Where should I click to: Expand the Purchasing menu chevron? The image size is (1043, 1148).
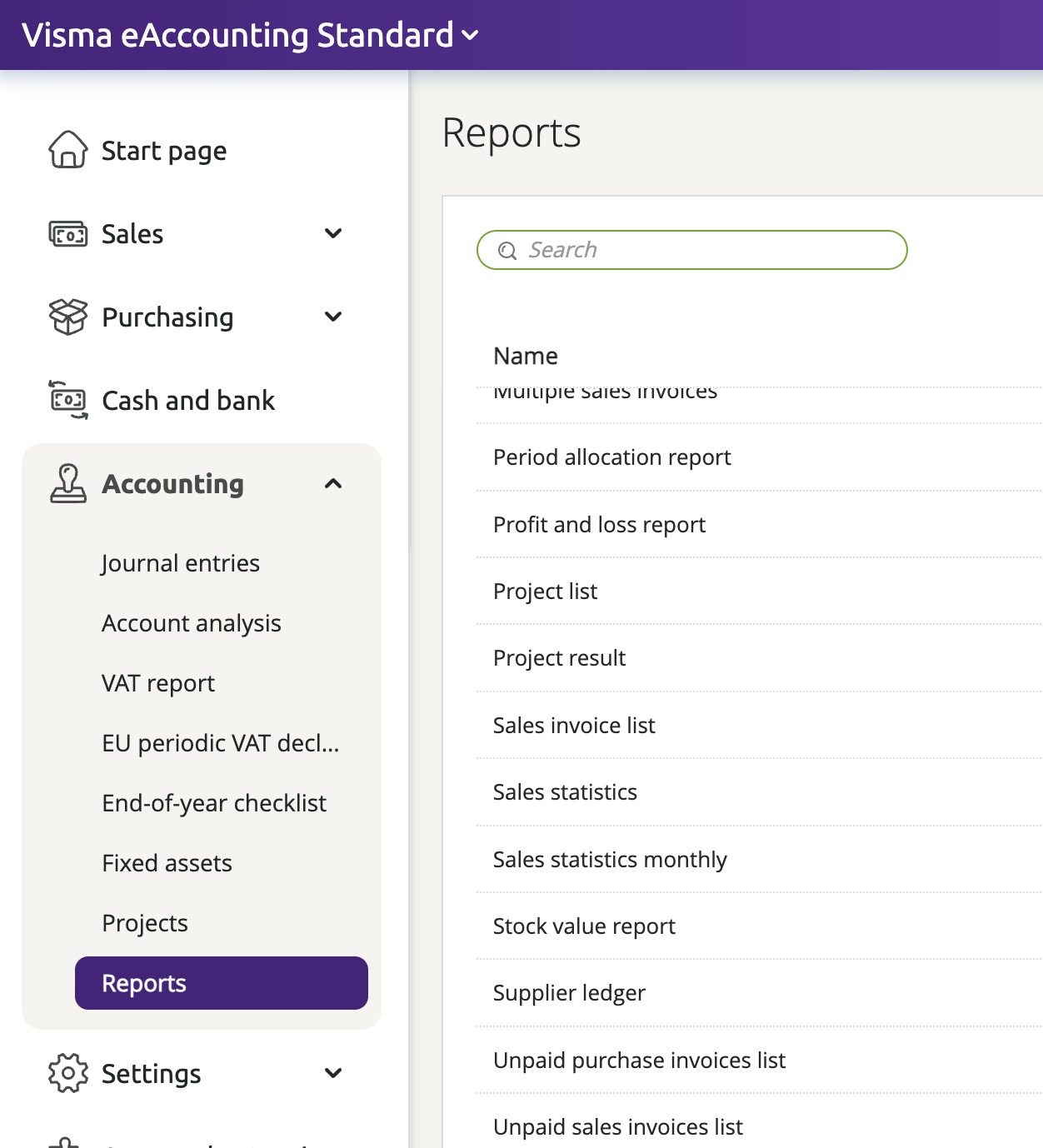click(333, 317)
